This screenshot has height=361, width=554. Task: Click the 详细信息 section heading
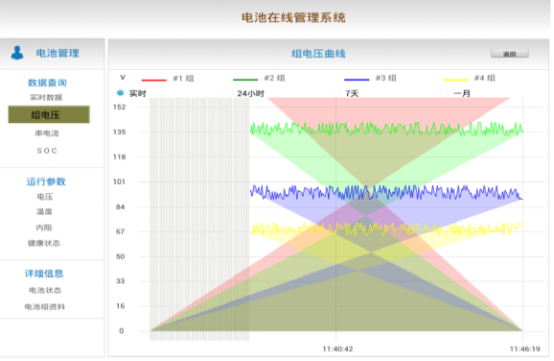click(x=44, y=273)
